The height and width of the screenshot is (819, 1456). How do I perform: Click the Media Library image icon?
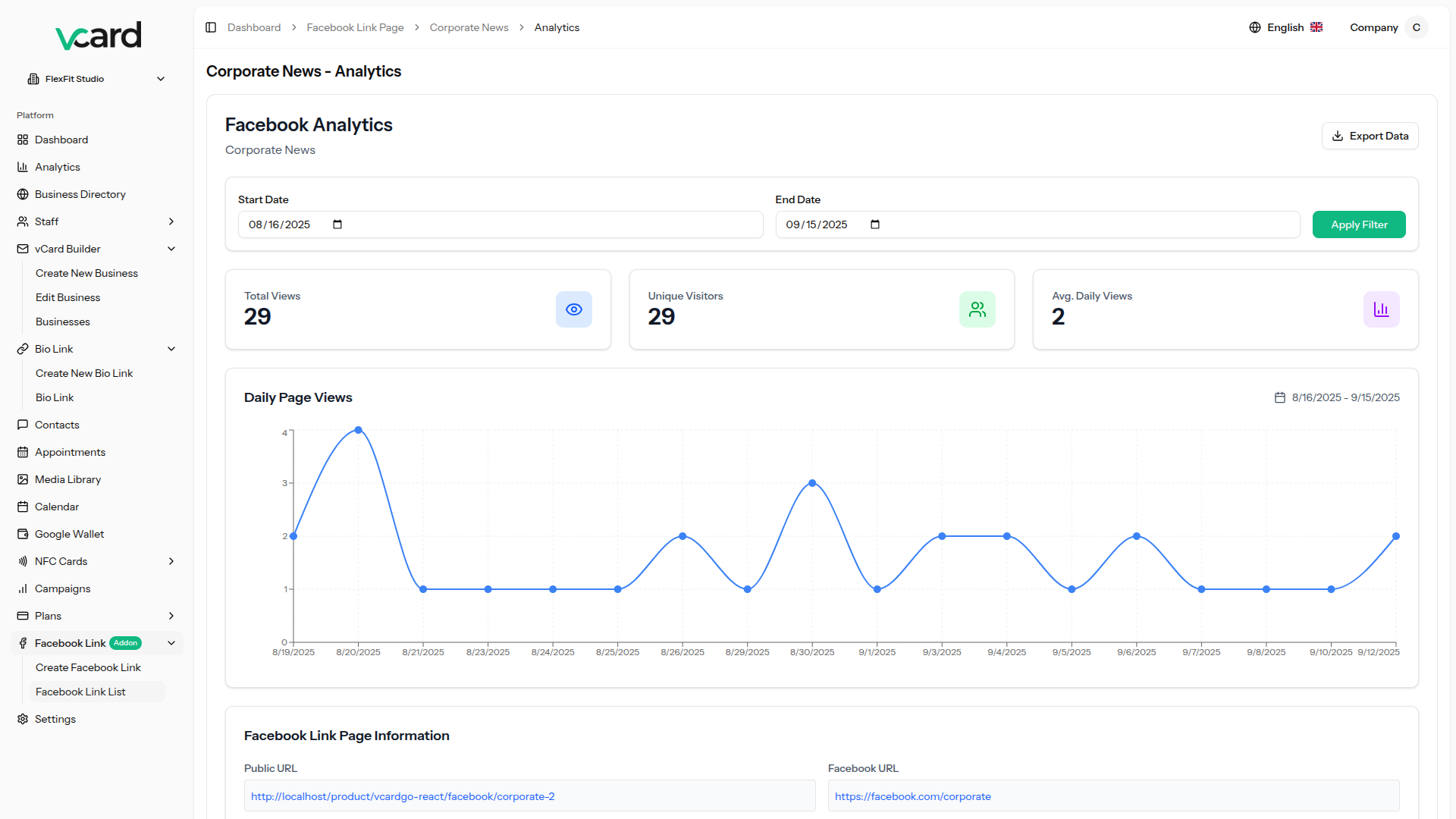tap(23, 479)
